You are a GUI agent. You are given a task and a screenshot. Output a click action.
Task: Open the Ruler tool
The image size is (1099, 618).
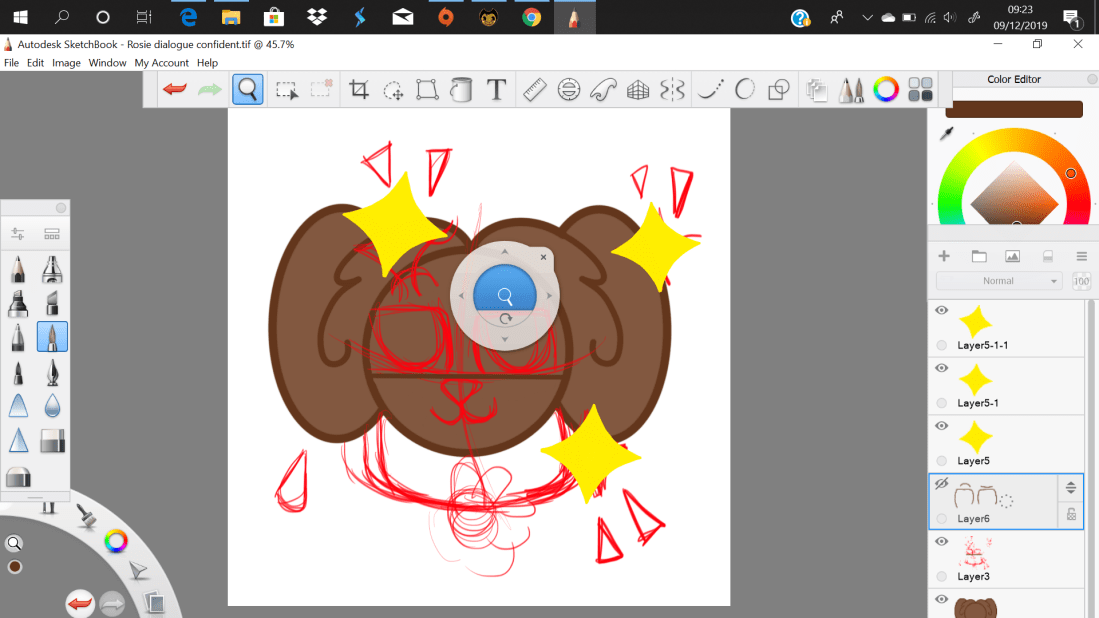pos(534,90)
